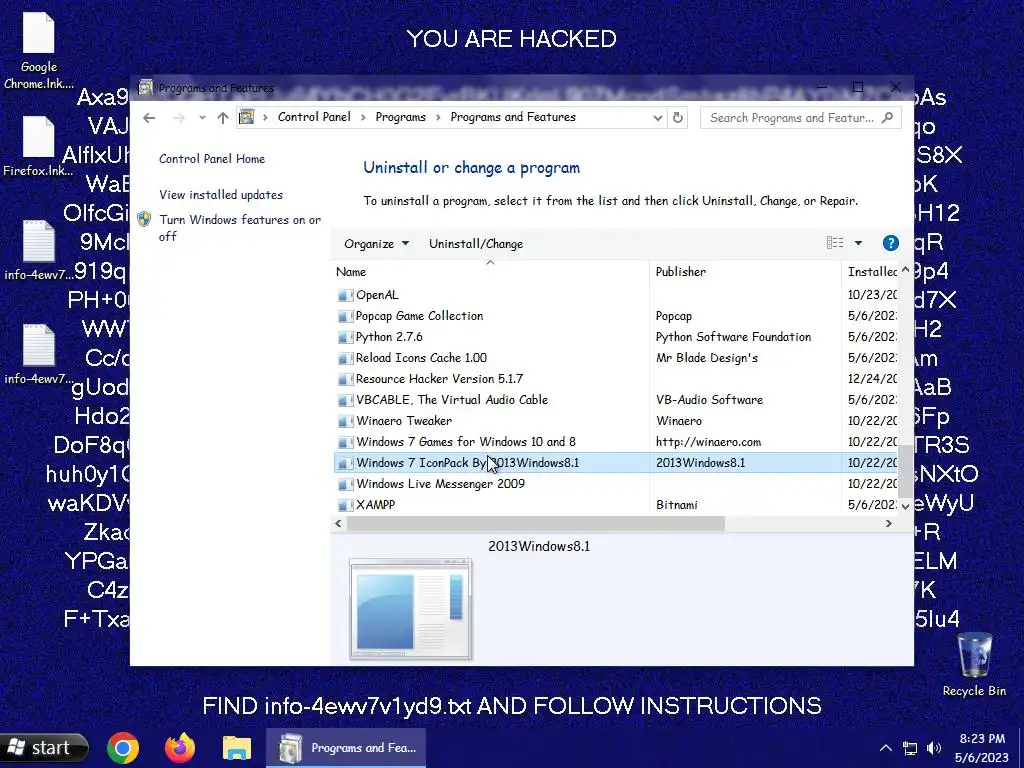Open recent locations dropdown arrow
The width and height of the screenshot is (1024, 768).
(x=202, y=118)
